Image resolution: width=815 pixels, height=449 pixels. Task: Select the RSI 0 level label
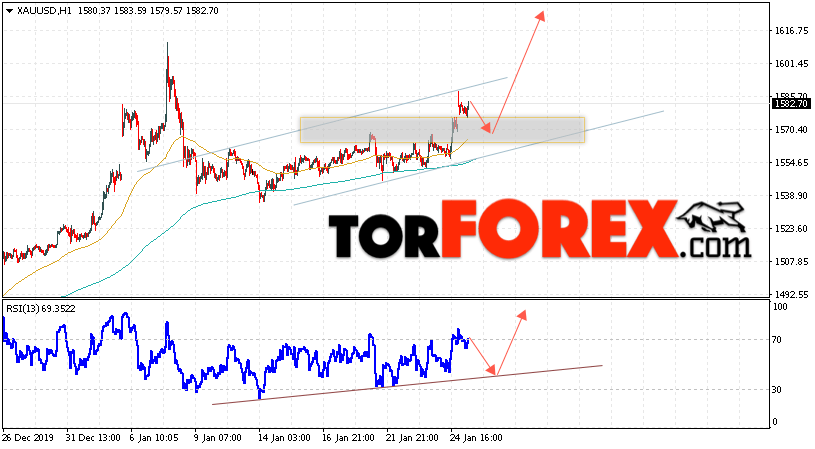[x=774, y=422]
